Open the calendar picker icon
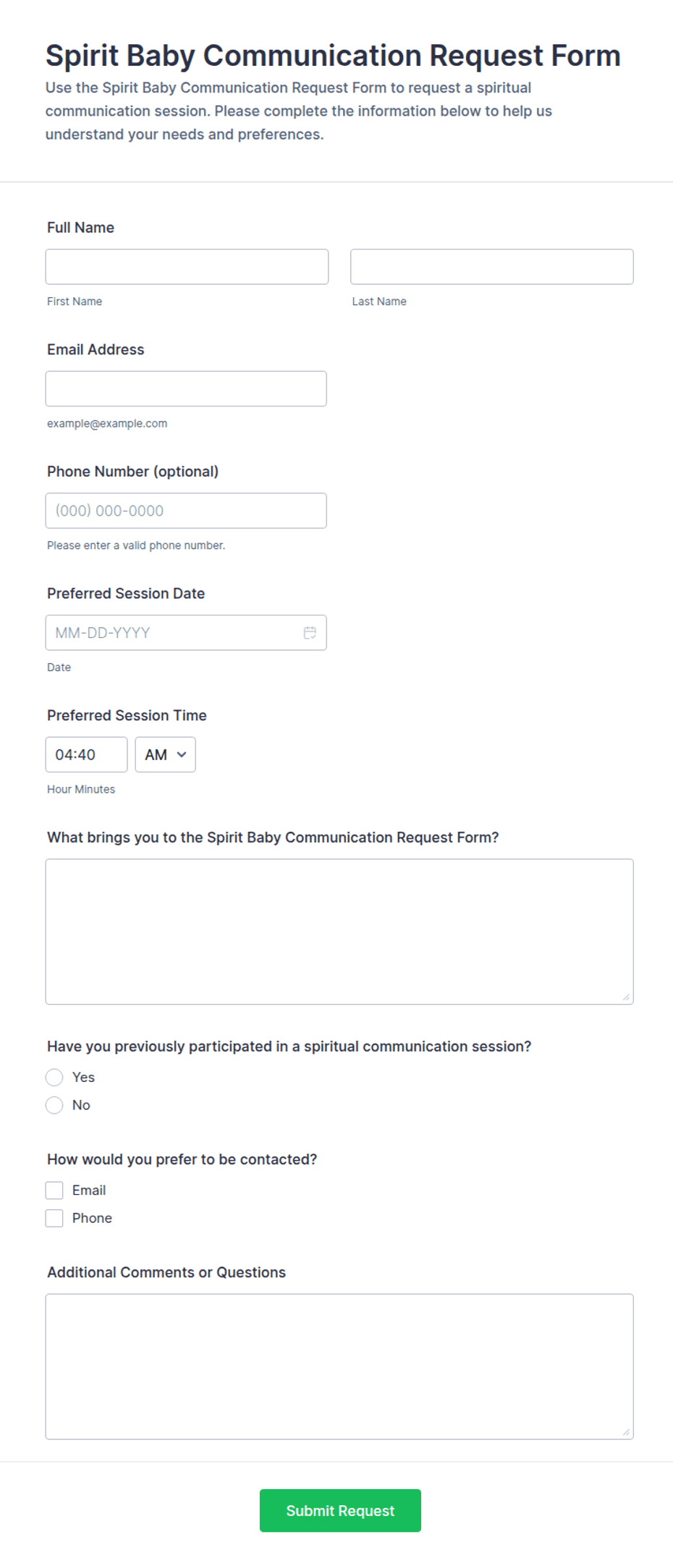The width and height of the screenshot is (673, 1568). click(x=310, y=633)
